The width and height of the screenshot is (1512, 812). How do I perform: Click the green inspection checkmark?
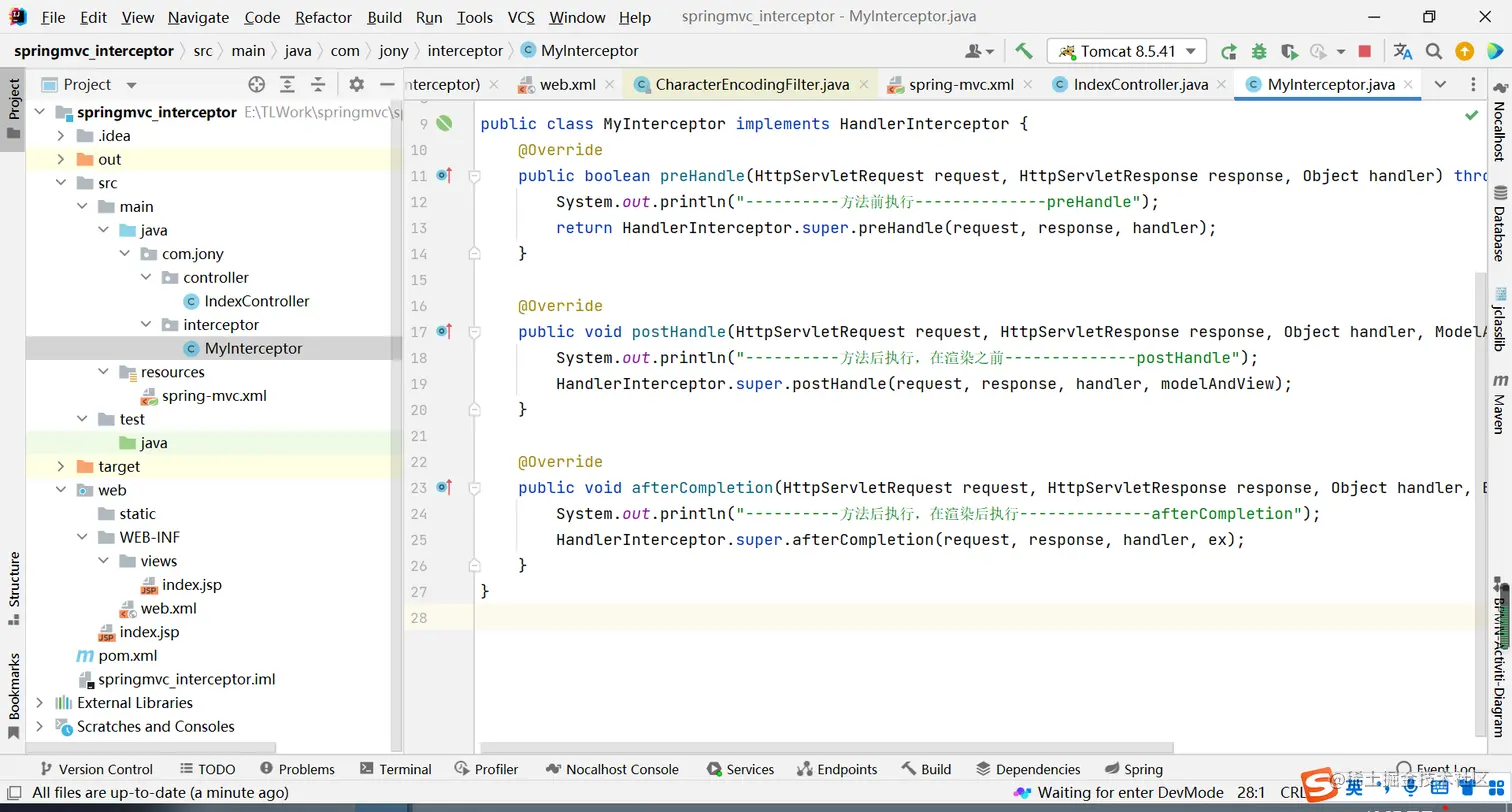coord(1471,116)
